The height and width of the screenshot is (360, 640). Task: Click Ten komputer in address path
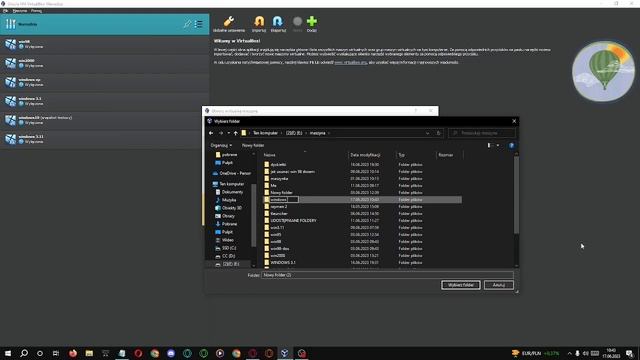click(265, 133)
